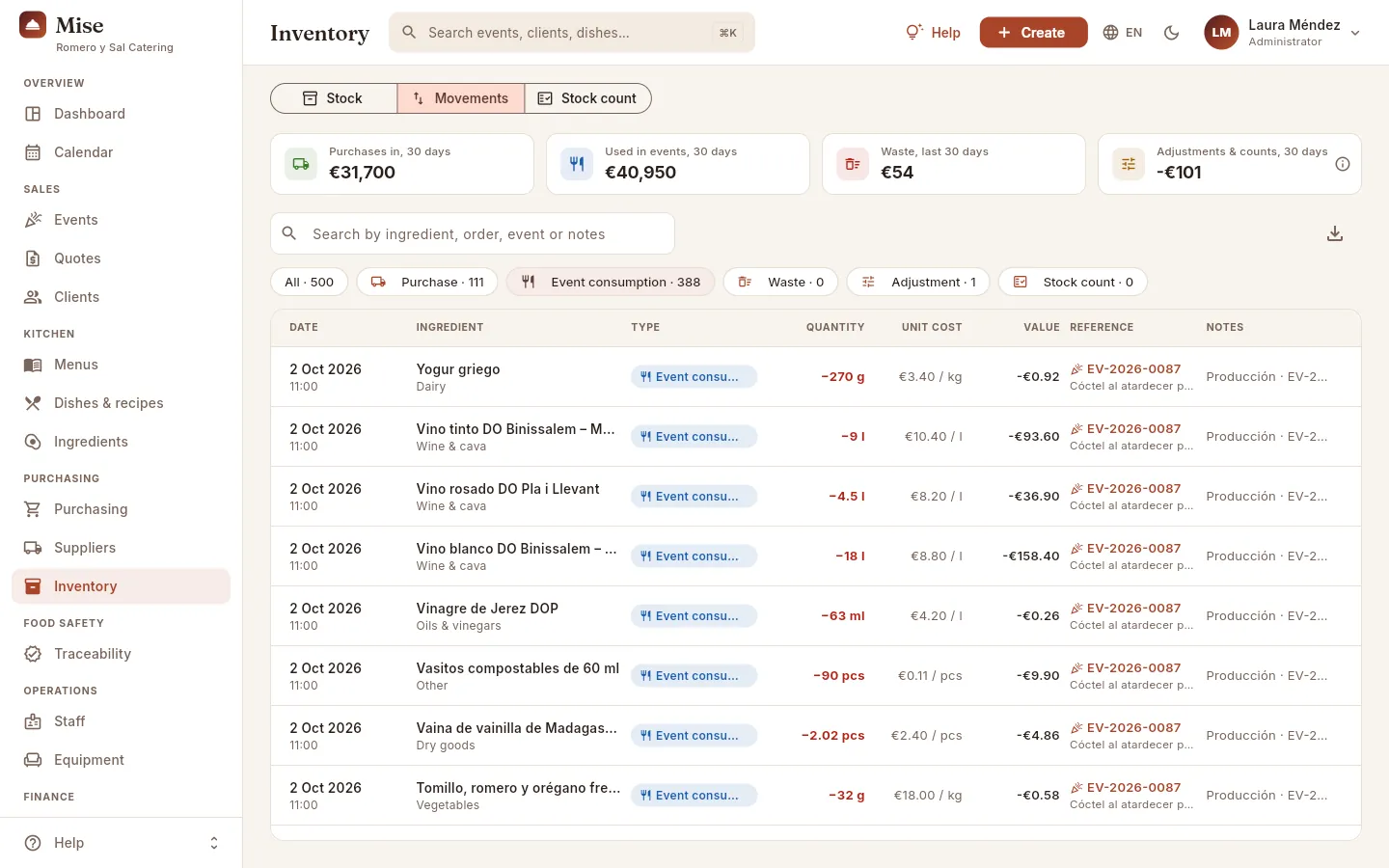Toggle dark mode moon icon
The height and width of the screenshot is (868, 1389).
pyautogui.click(x=1172, y=33)
